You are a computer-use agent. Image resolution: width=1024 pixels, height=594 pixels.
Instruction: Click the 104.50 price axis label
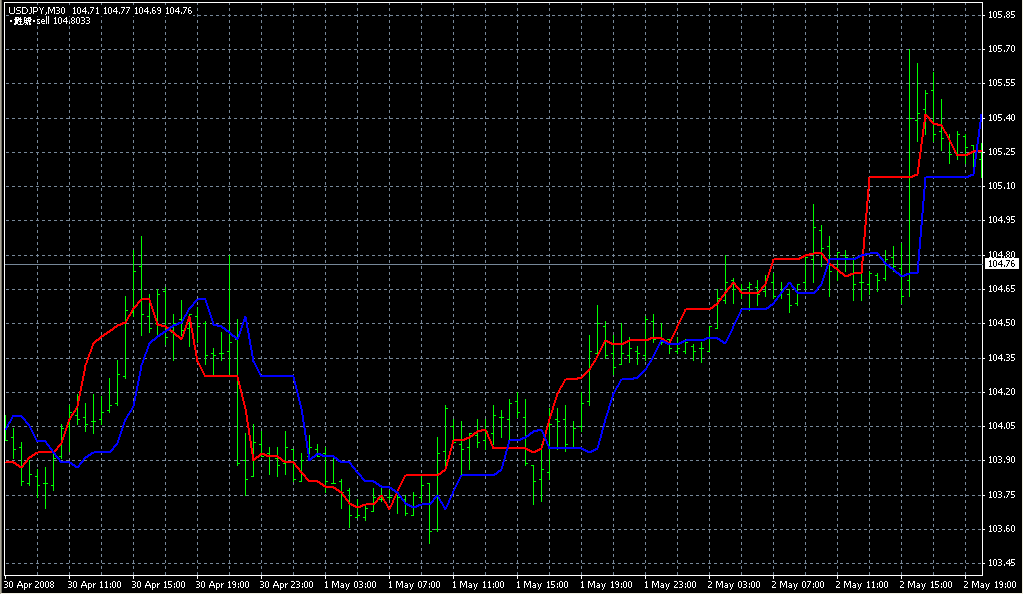coord(1001,323)
